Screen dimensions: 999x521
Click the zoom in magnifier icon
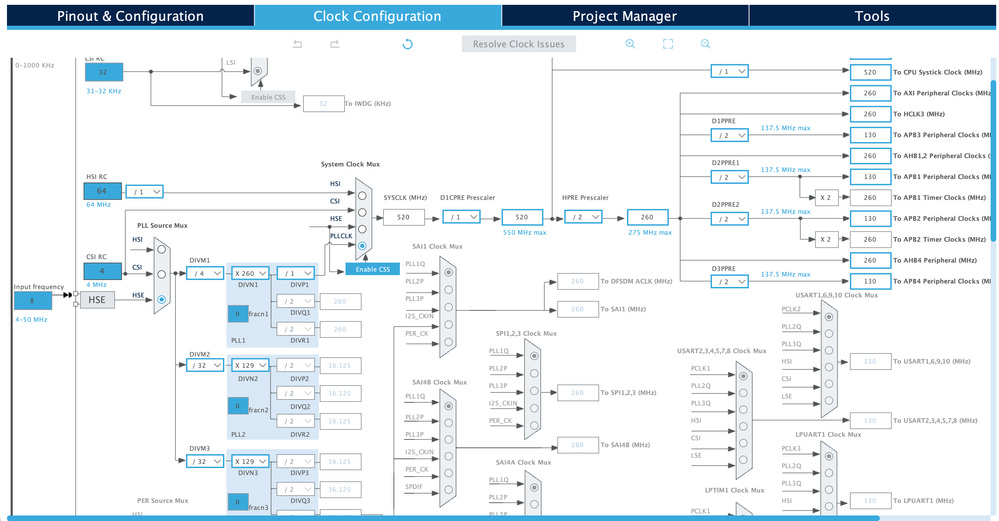pyautogui.click(x=630, y=44)
